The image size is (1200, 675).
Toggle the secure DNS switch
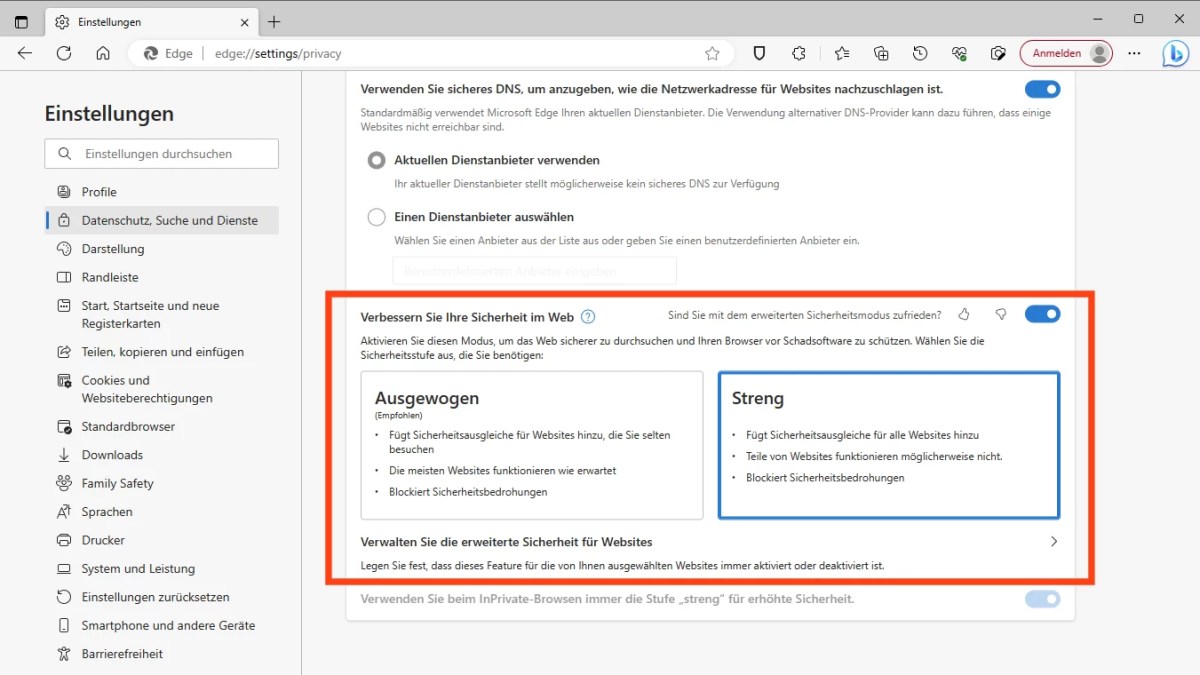[x=1042, y=89]
